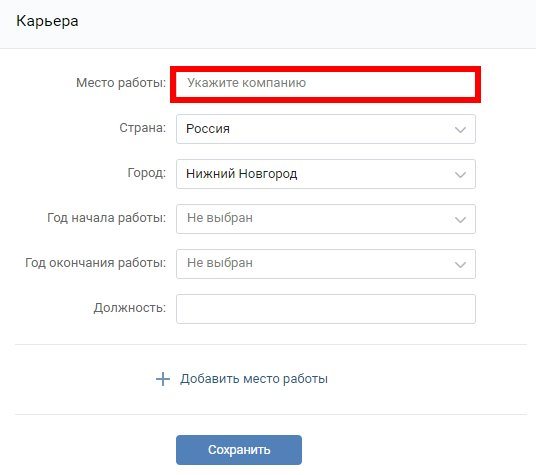Click the 'Укажите компанию' company input field
This screenshot has width=536, height=475.
click(325, 84)
